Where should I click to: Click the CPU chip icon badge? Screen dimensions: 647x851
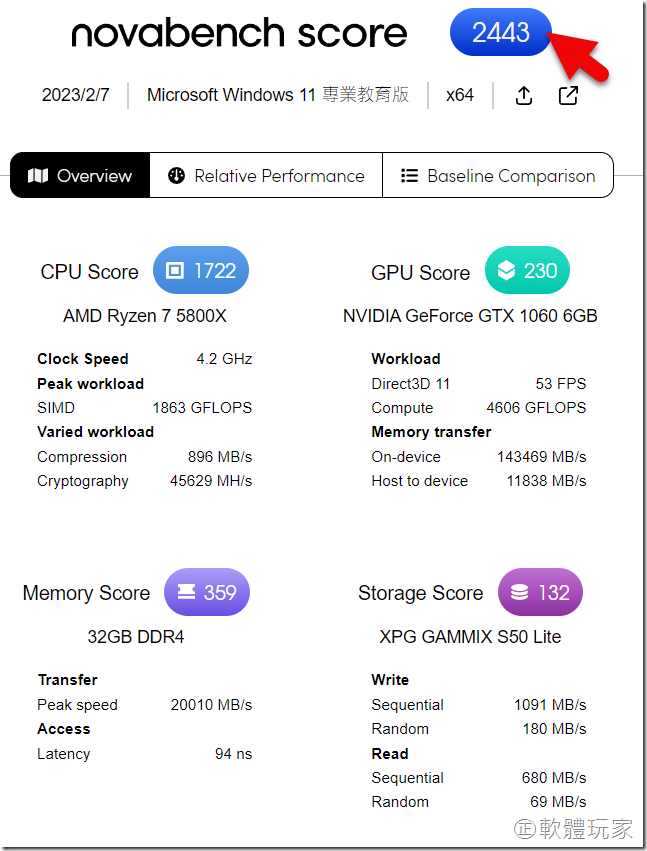click(175, 271)
